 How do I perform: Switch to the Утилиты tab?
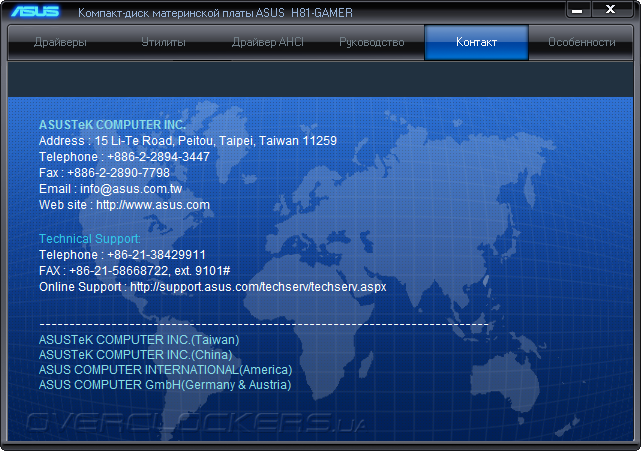click(164, 42)
